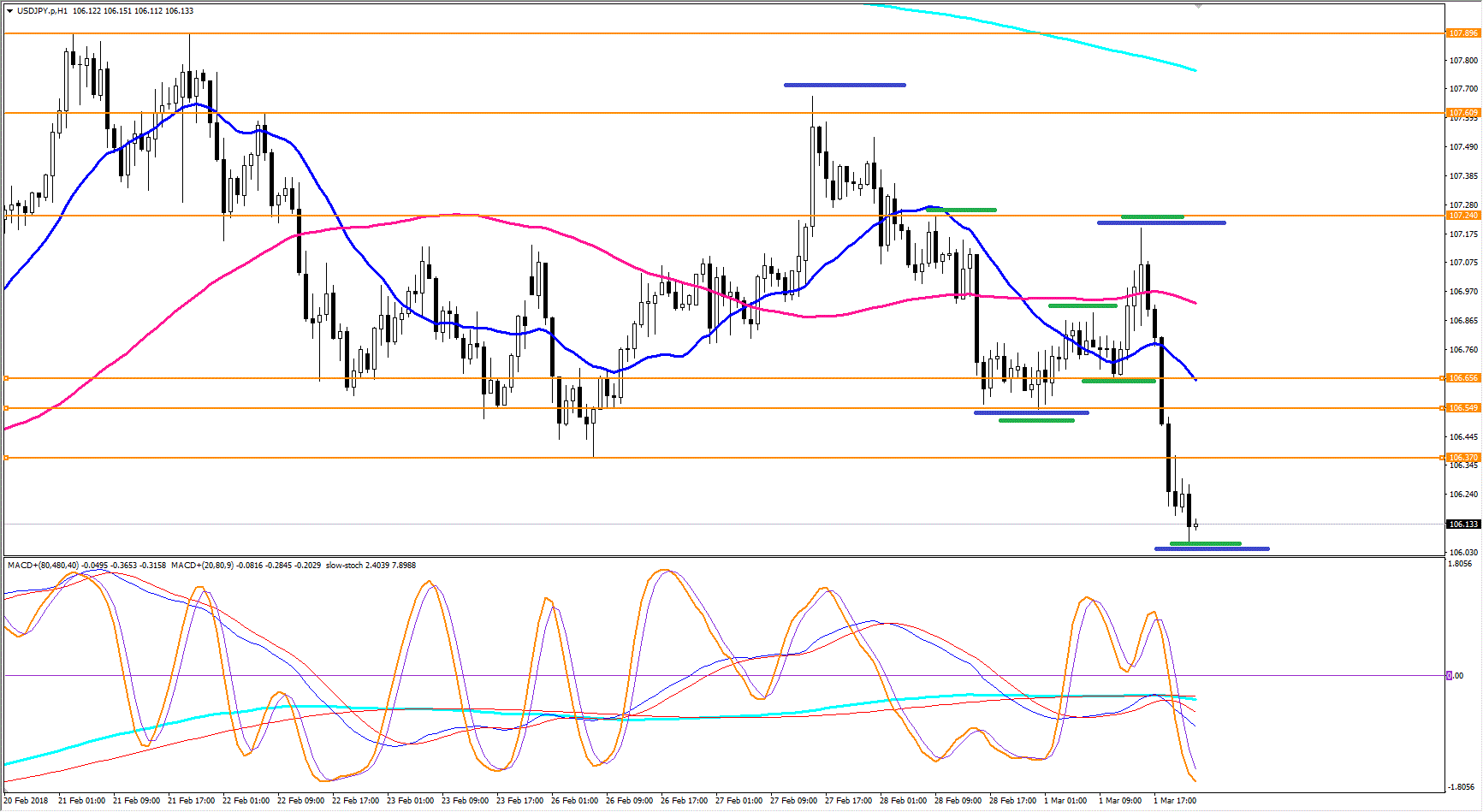Click the 23 Feb 09:00 time label

(x=466, y=801)
